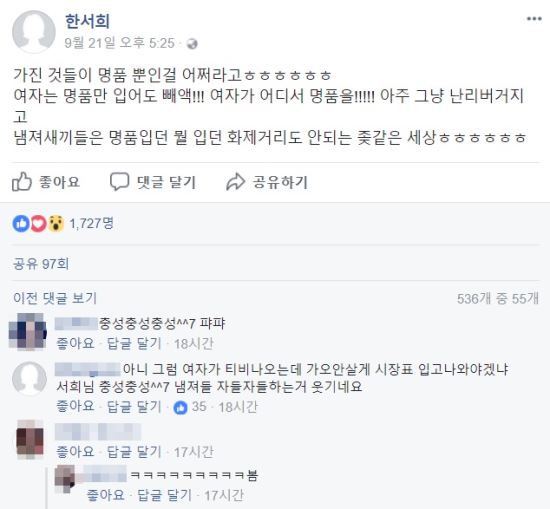
Task: Click the globe public-privacy icon
Action: [x=192, y=44]
